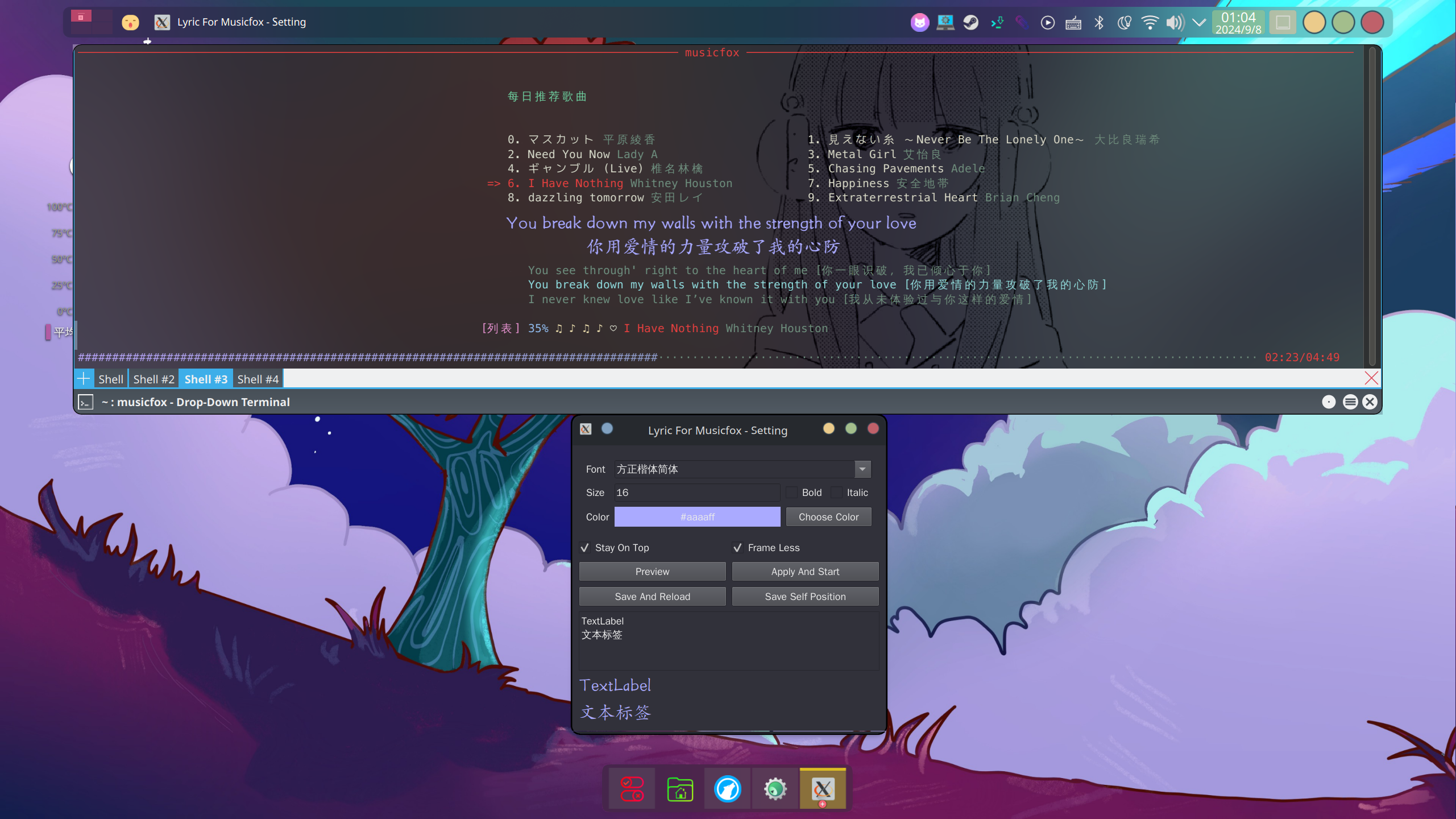Screen dimensions: 1456x819
Task: Open the file manager dock icon
Action: (680, 789)
